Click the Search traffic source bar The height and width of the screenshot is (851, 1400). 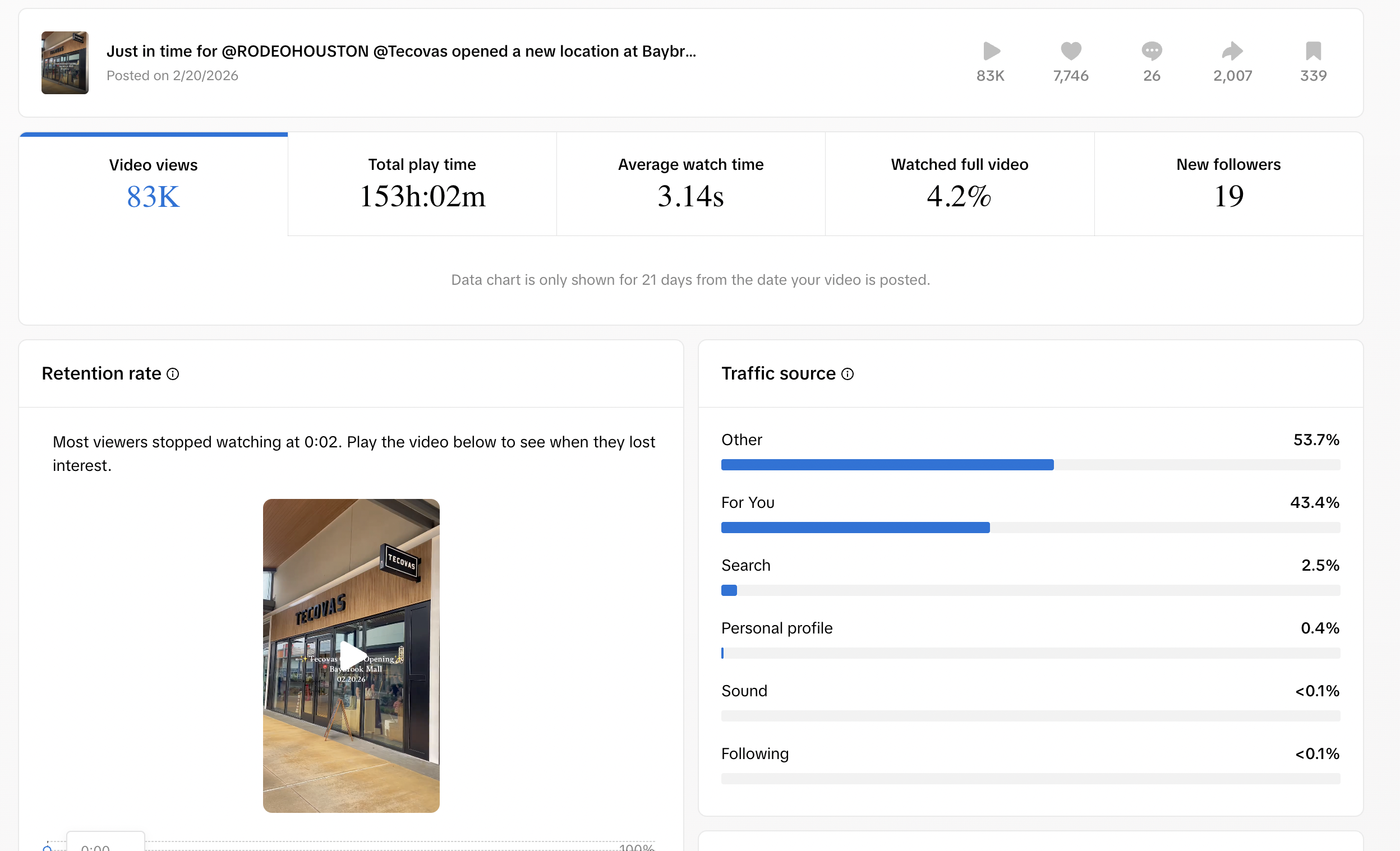pos(1030,590)
